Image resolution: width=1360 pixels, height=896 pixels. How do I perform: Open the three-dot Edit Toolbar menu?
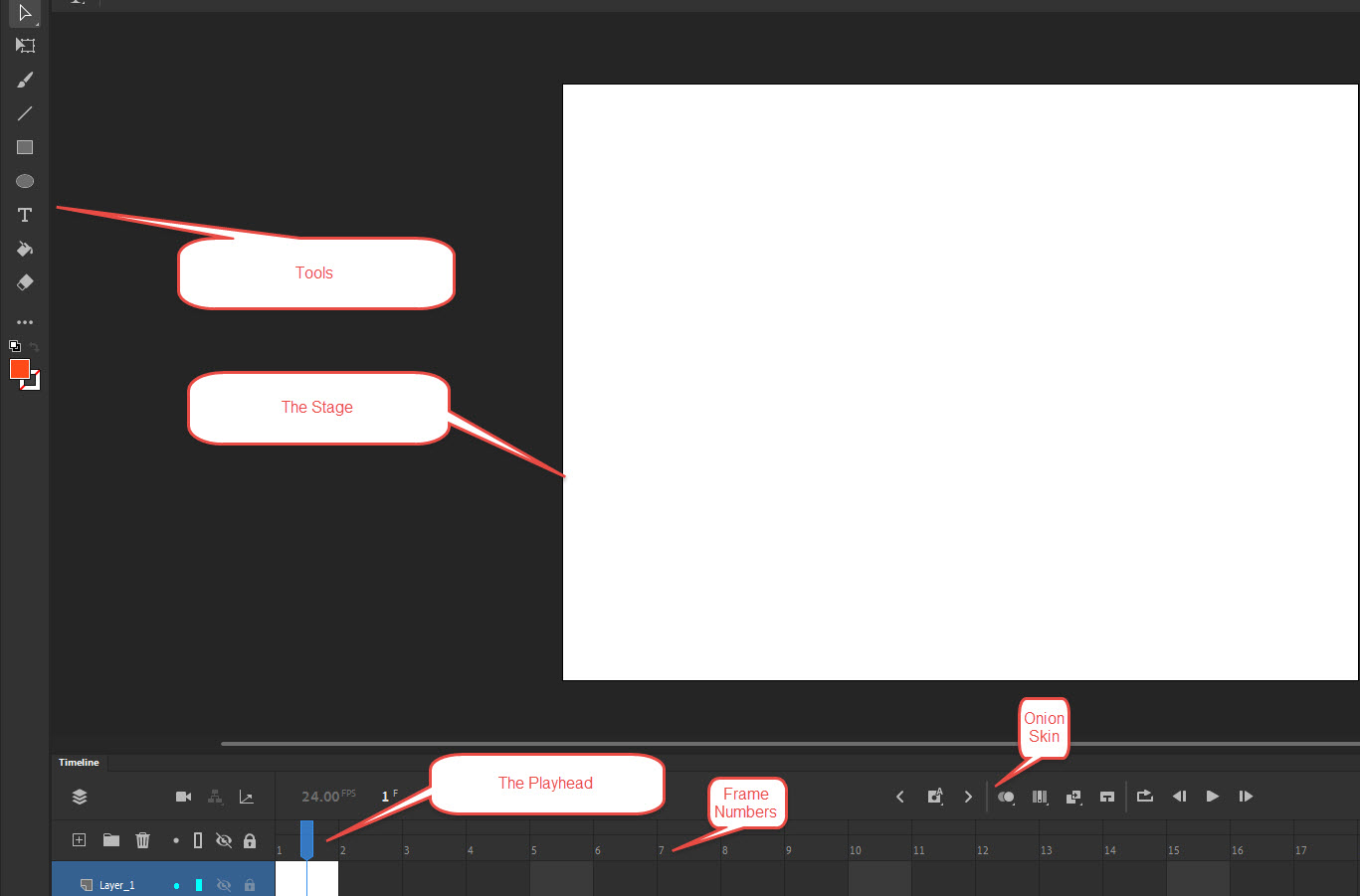(25, 322)
